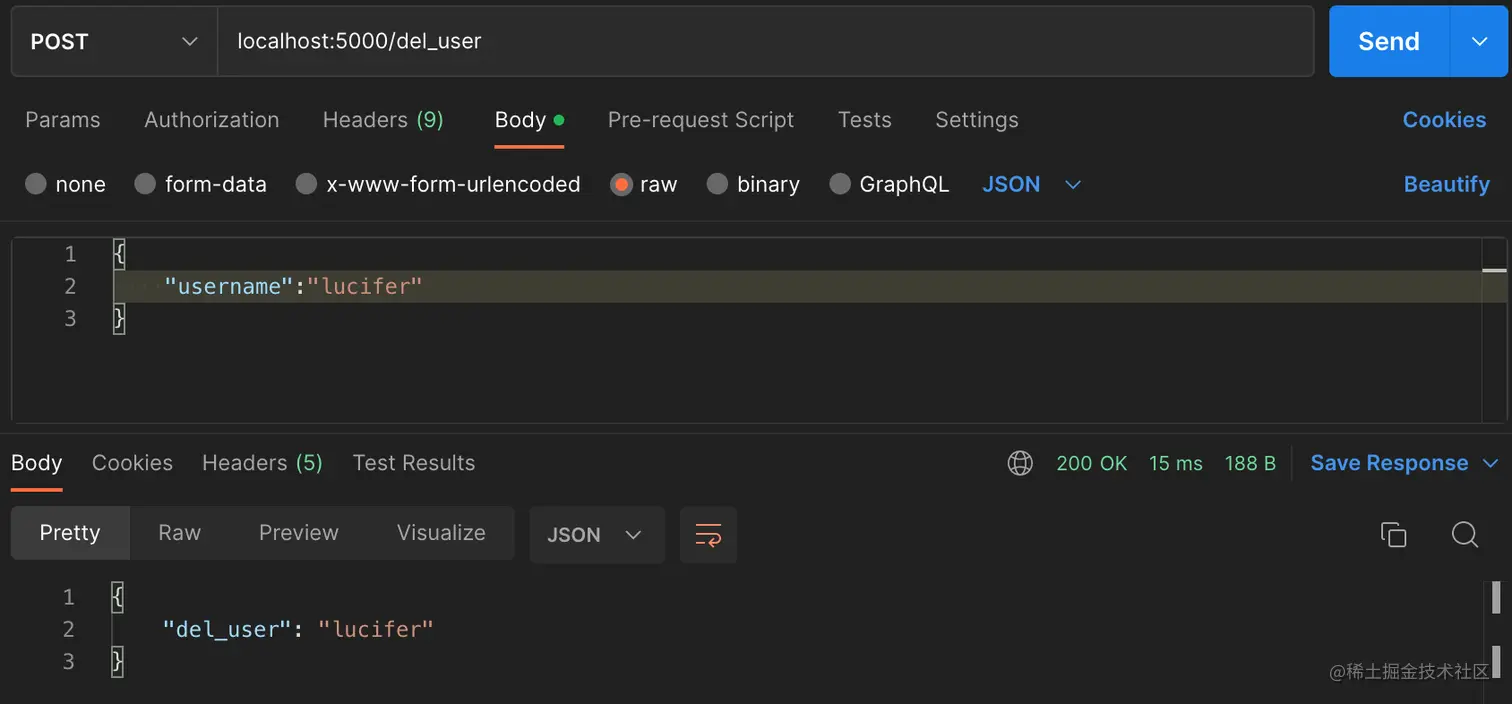Click the "username":"lucifer" line in editor
Image resolution: width=1512 pixels, height=704 pixels.
(x=293, y=286)
